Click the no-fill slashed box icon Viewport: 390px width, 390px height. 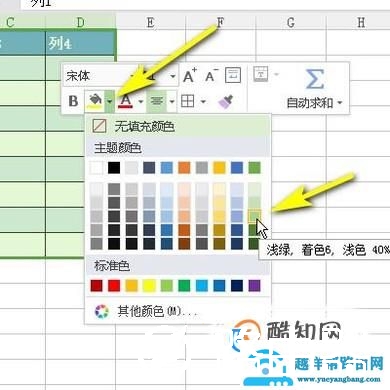point(99,126)
